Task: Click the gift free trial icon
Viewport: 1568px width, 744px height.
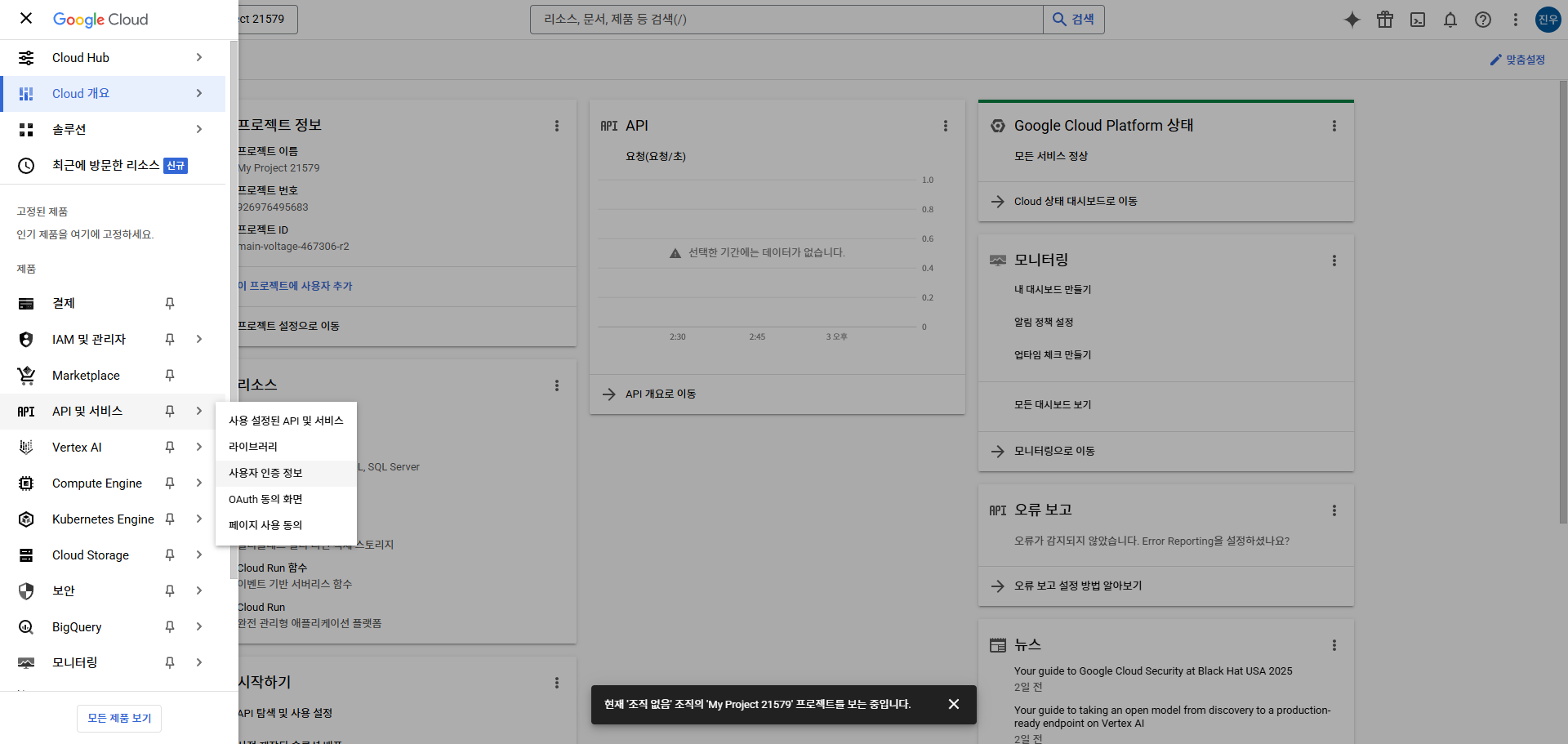Action: (1385, 20)
